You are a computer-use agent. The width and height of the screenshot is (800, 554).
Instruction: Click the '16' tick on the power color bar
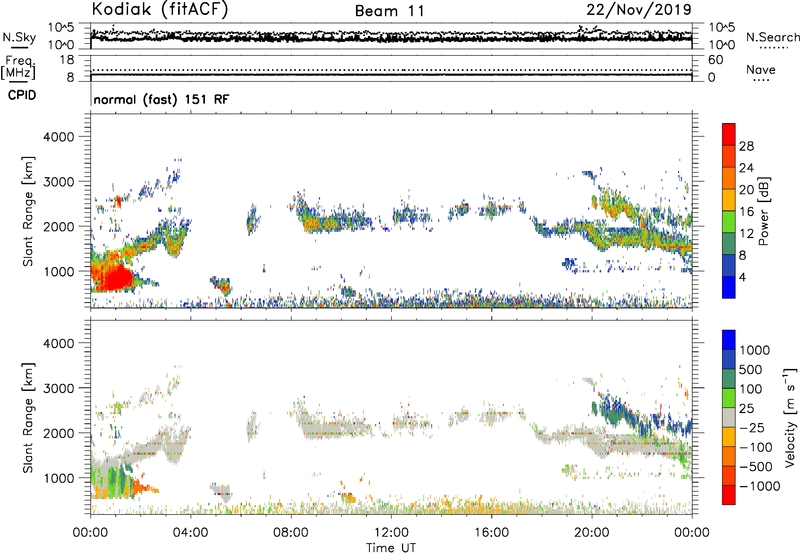point(746,212)
